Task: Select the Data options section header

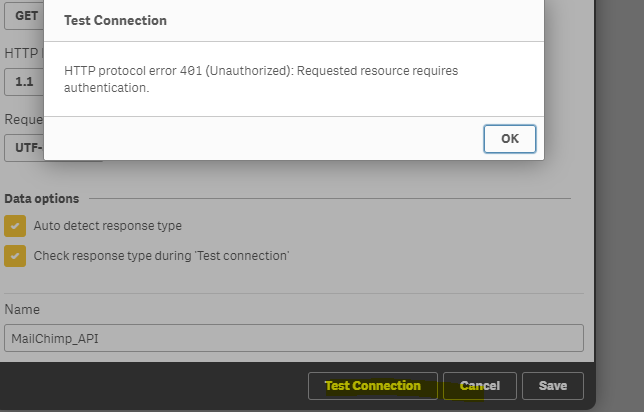Action: [x=42, y=199]
